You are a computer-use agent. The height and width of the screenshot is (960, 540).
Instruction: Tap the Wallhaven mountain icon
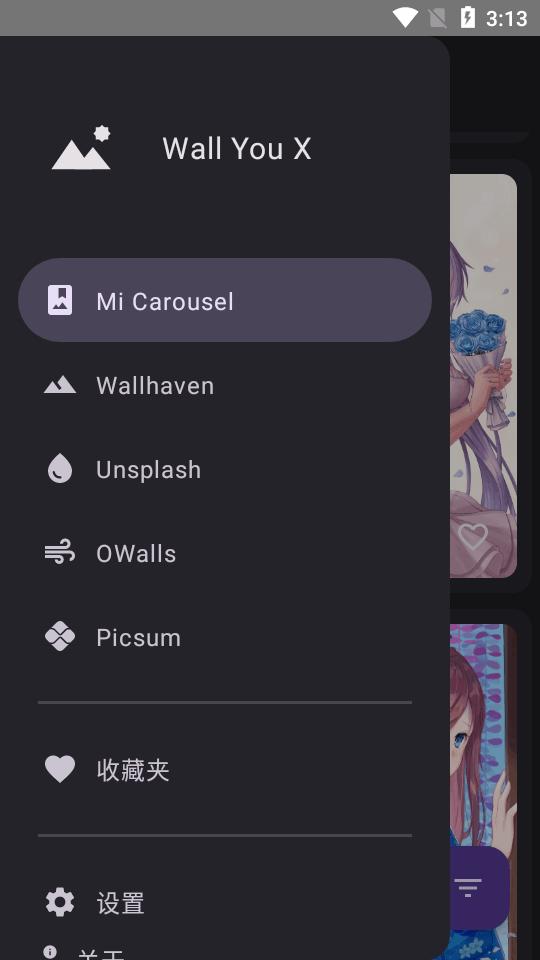[60, 385]
